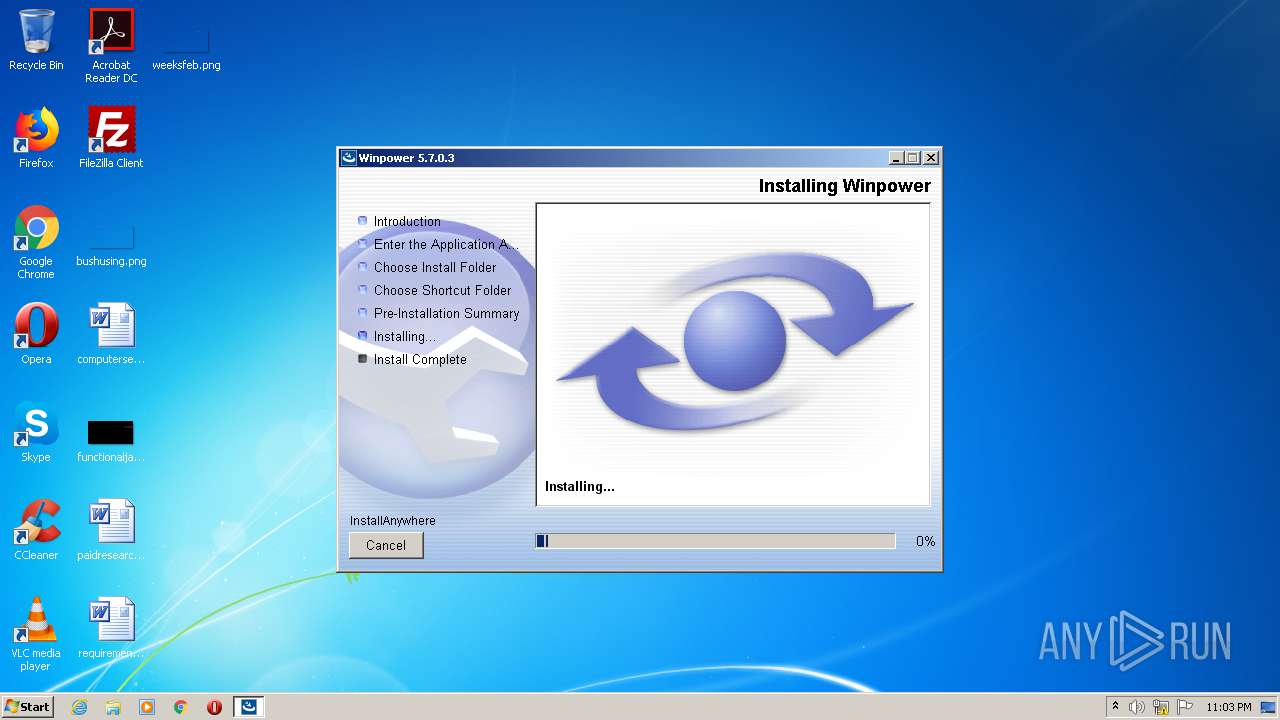Switch to Winpower installer taskbar button
1280x720 pixels.
pyautogui.click(x=249, y=706)
